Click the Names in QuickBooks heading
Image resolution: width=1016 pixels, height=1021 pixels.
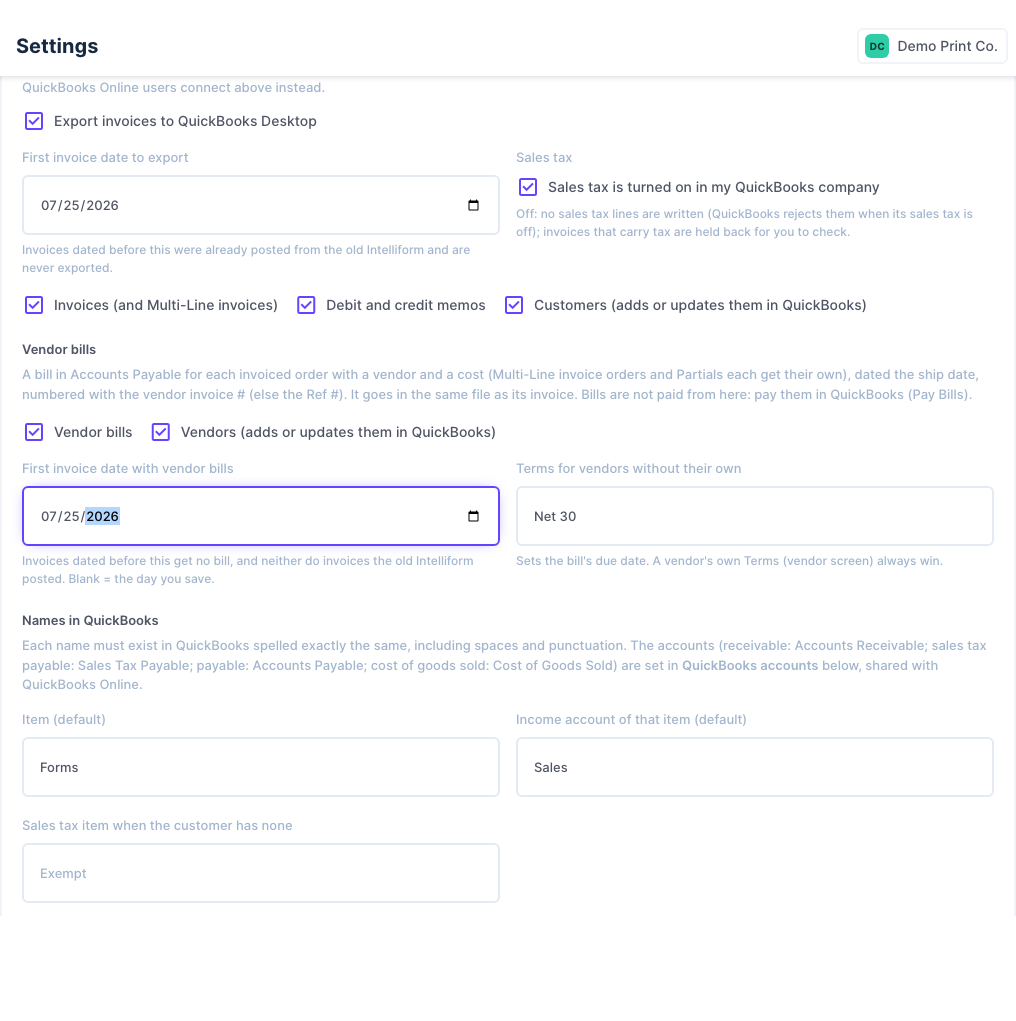pyautogui.click(x=91, y=621)
